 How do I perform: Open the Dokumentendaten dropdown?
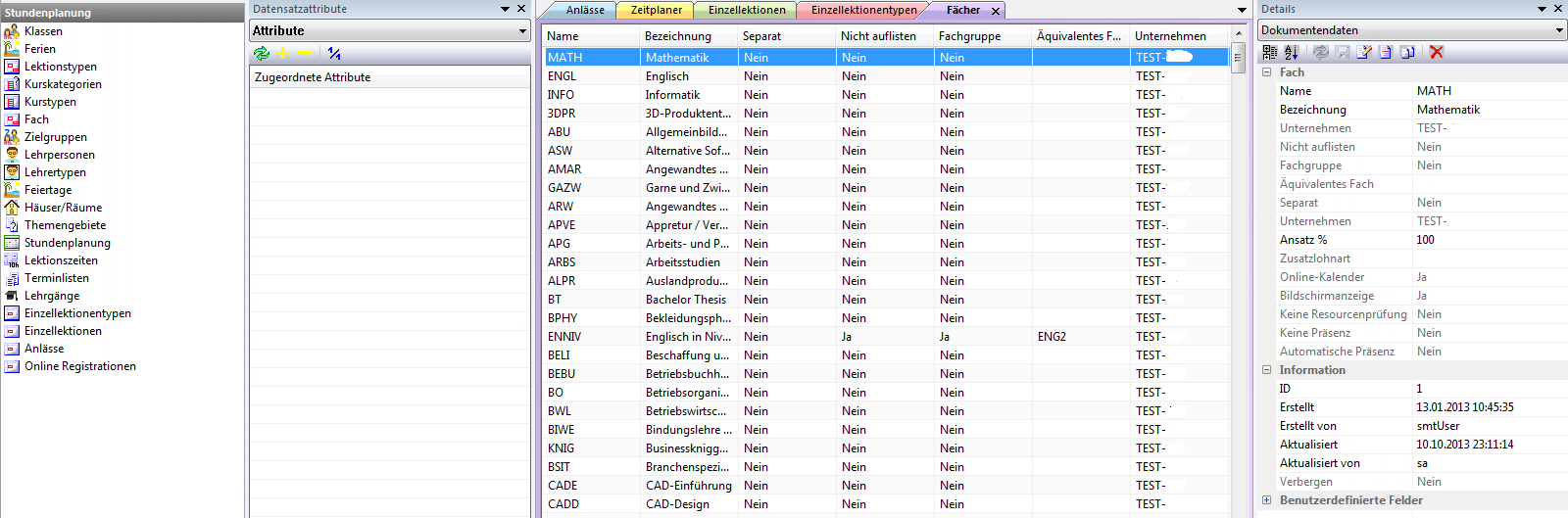[x=1559, y=30]
